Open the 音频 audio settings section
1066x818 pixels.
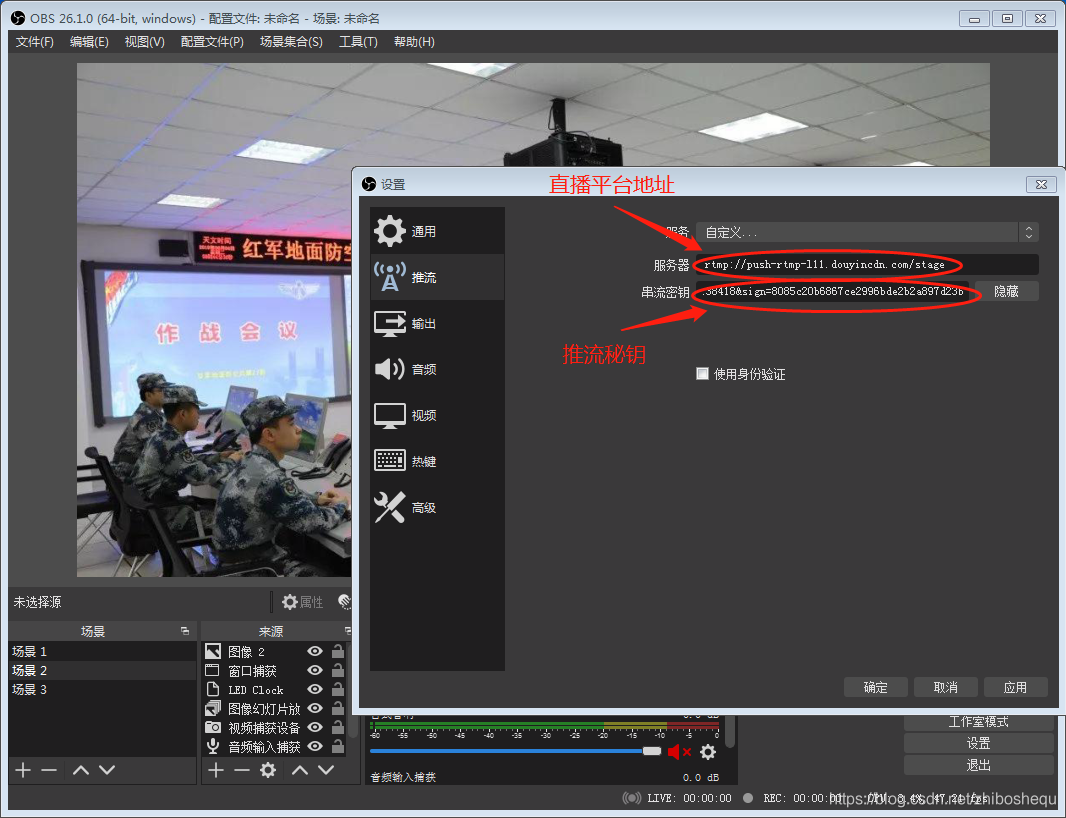(x=437, y=369)
